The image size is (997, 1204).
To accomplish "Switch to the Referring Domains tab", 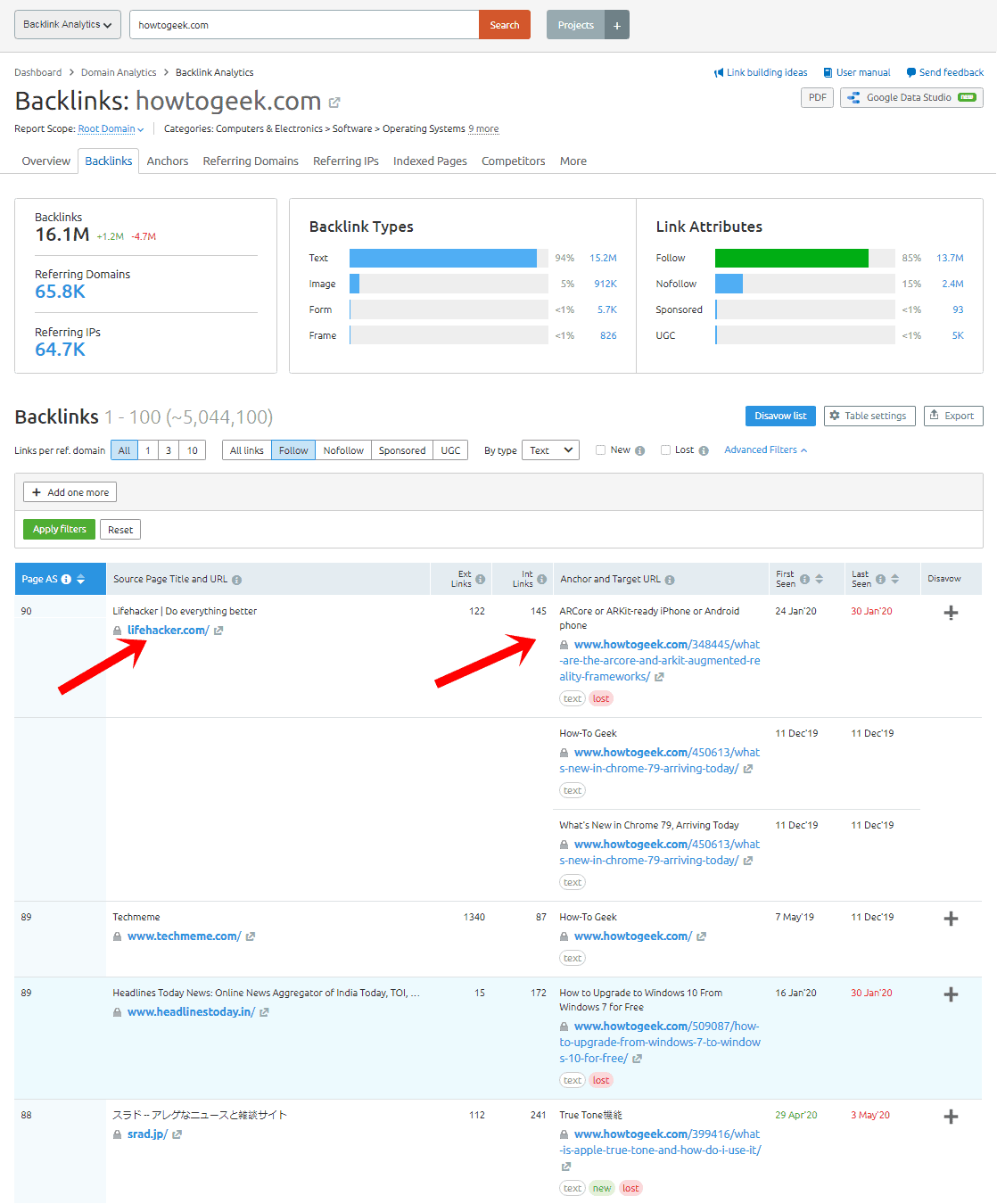I will pos(251,161).
